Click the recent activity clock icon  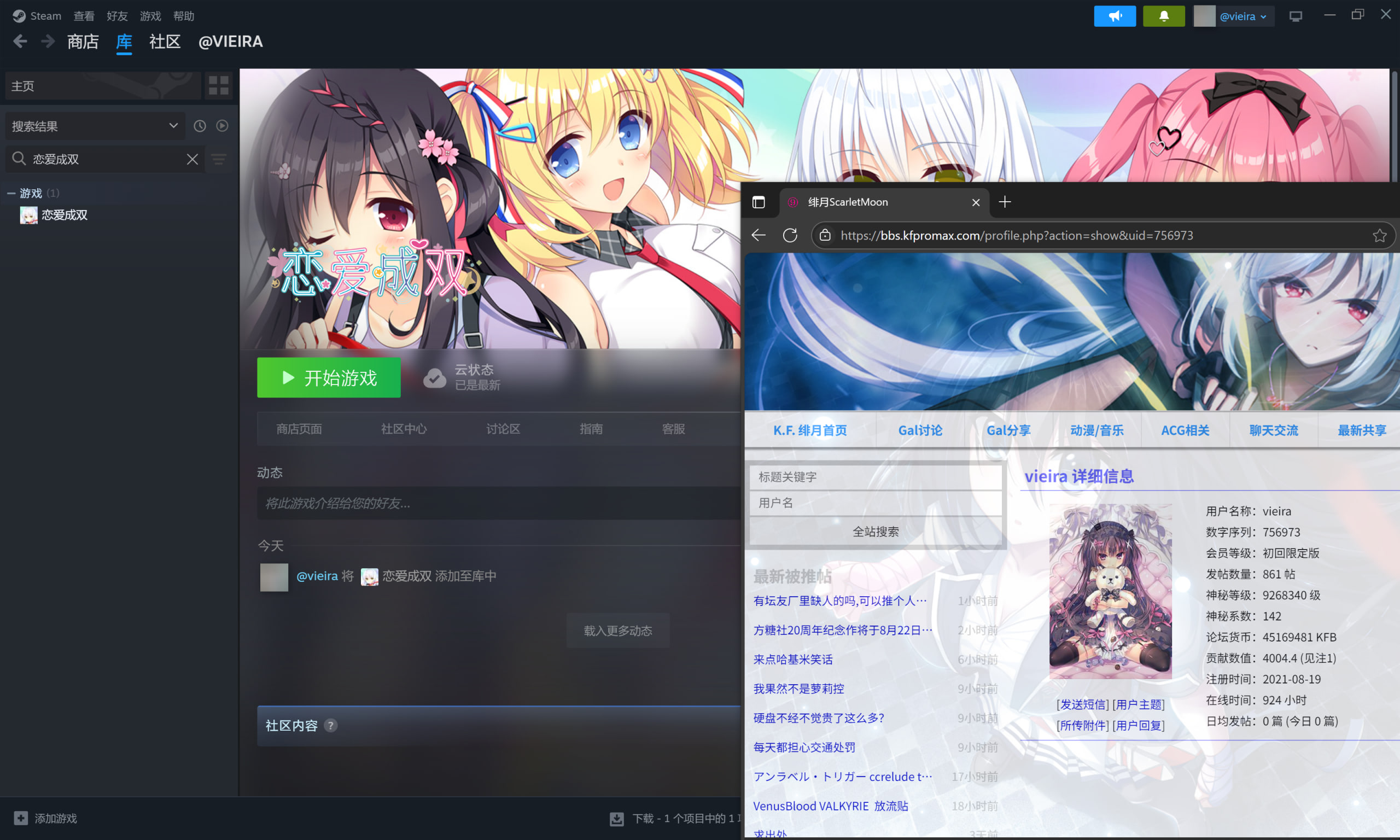(x=200, y=126)
